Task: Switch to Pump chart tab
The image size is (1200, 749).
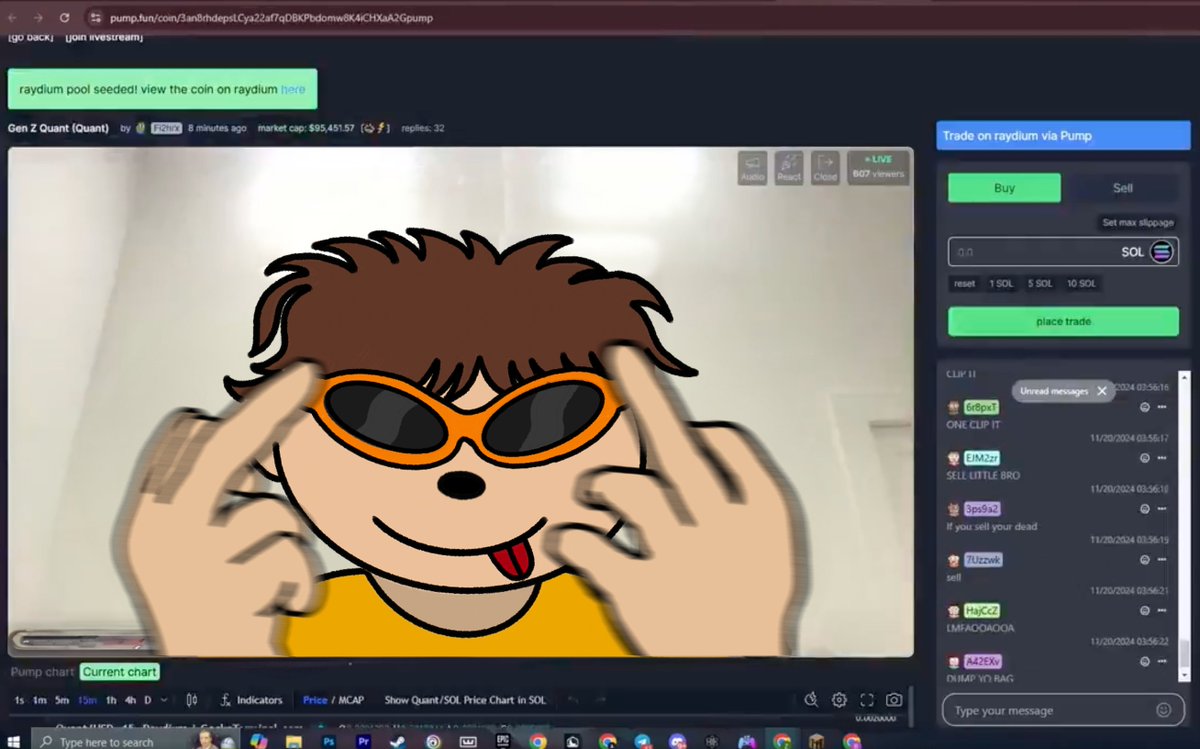Action: click(41, 672)
